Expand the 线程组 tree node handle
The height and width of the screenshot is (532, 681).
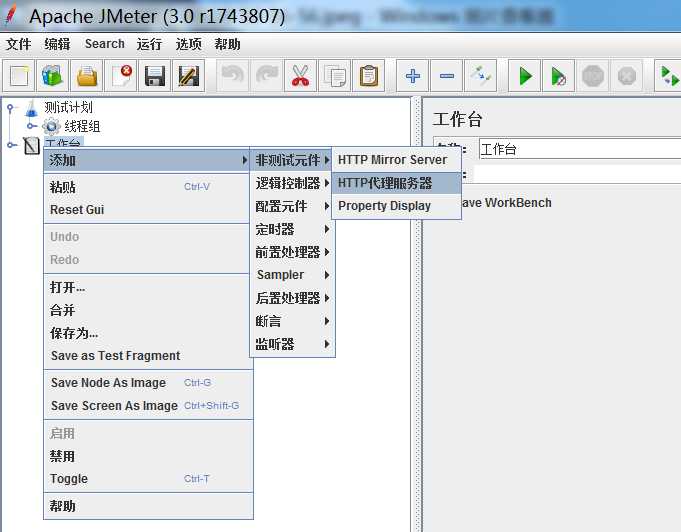[32, 126]
